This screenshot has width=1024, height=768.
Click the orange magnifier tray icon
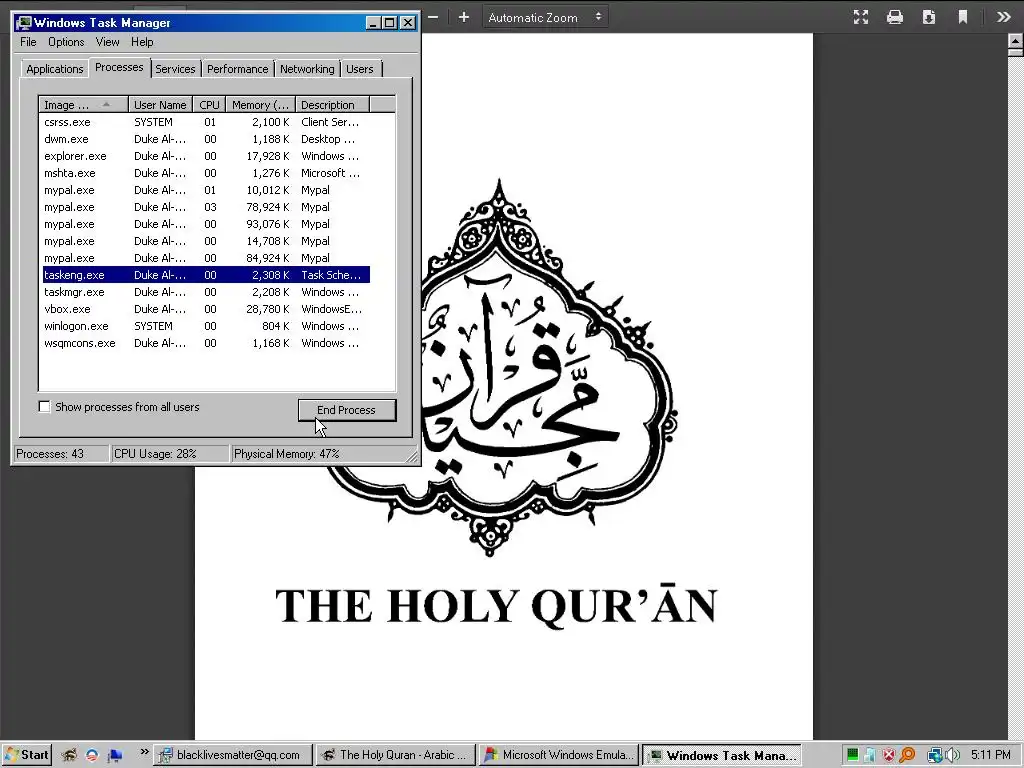[x=907, y=756]
